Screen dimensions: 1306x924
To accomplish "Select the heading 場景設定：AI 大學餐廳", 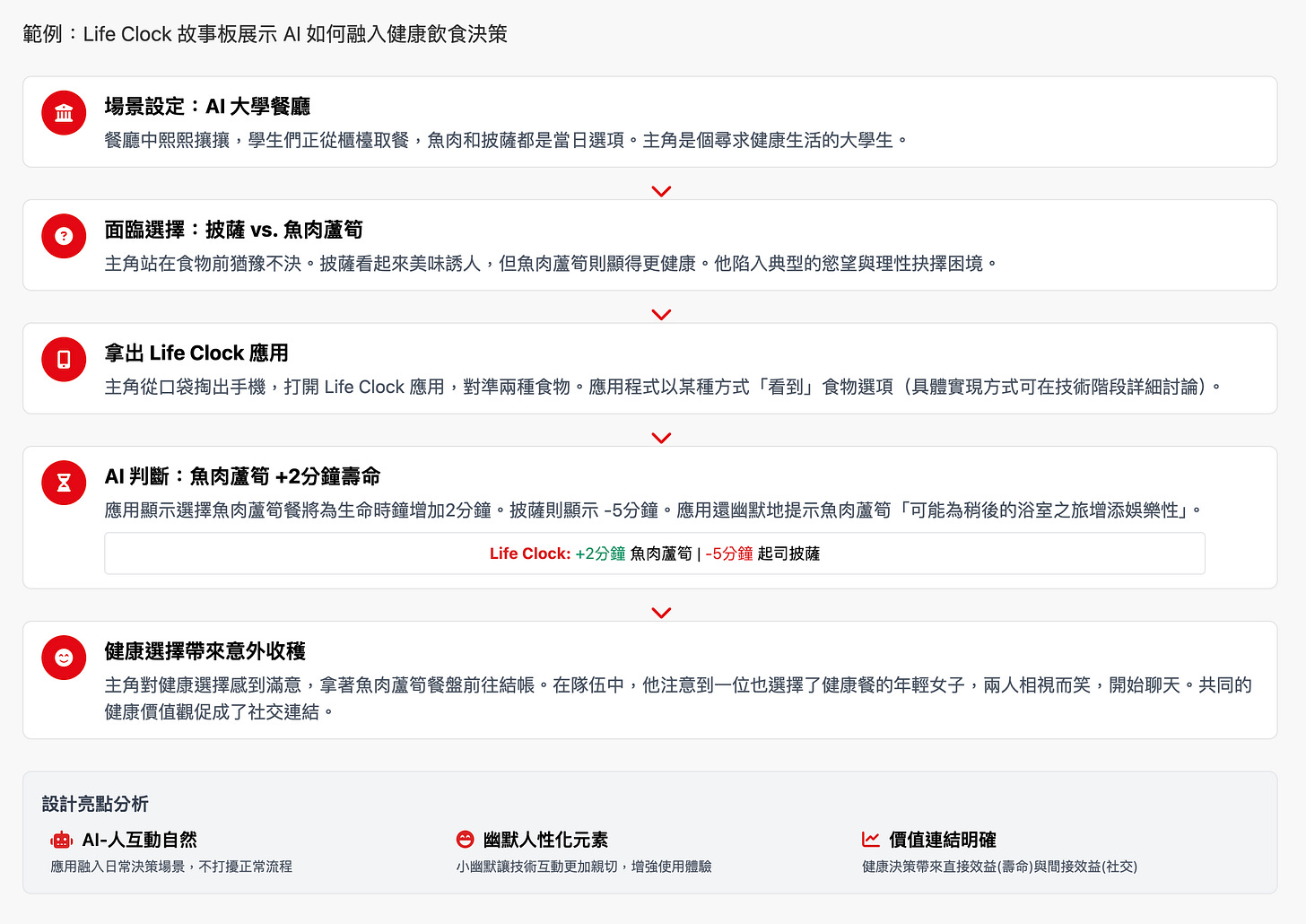I will 207,106.
